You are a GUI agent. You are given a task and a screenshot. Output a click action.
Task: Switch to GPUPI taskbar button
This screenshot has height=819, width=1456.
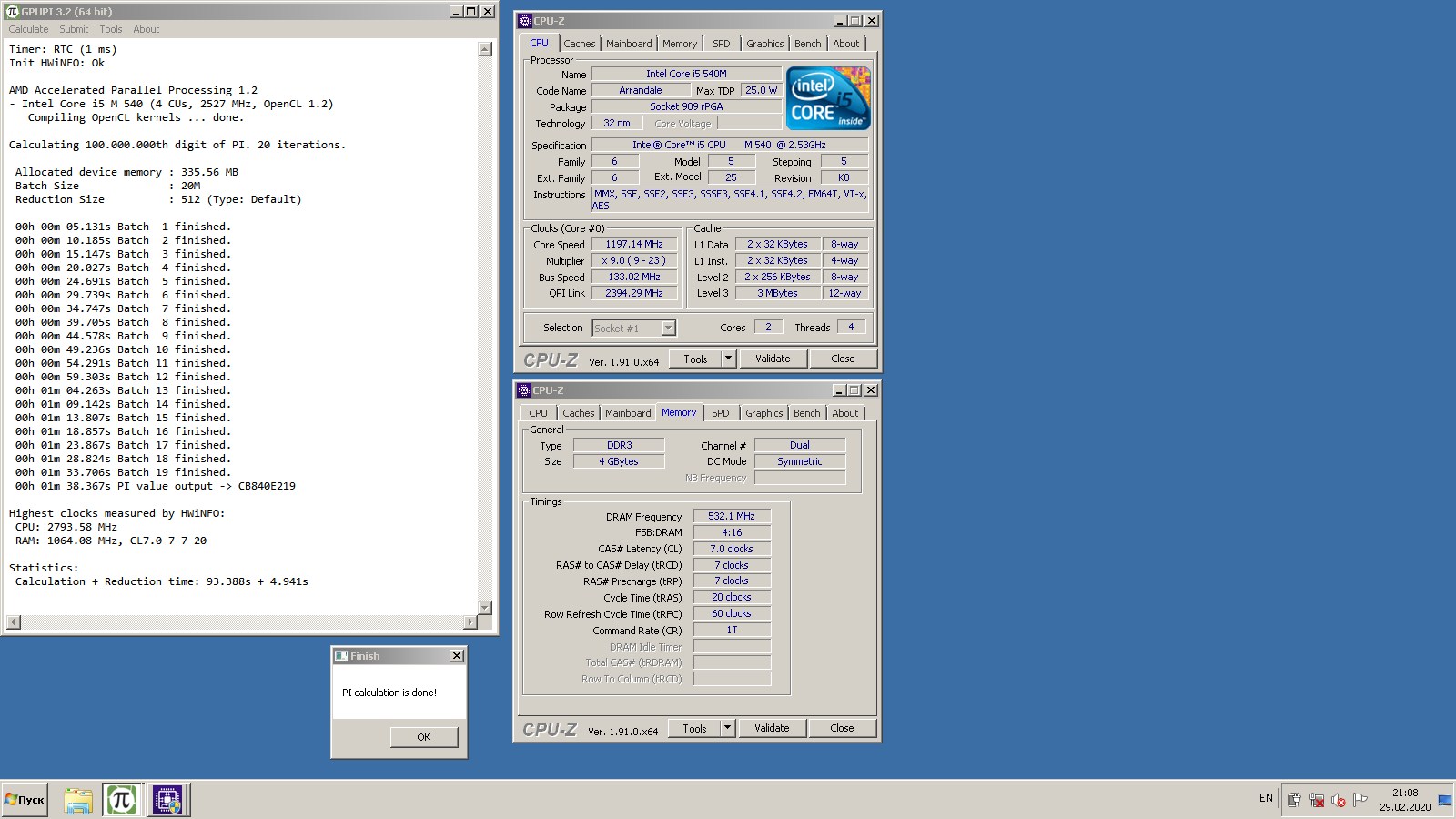(x=122, y=800)
